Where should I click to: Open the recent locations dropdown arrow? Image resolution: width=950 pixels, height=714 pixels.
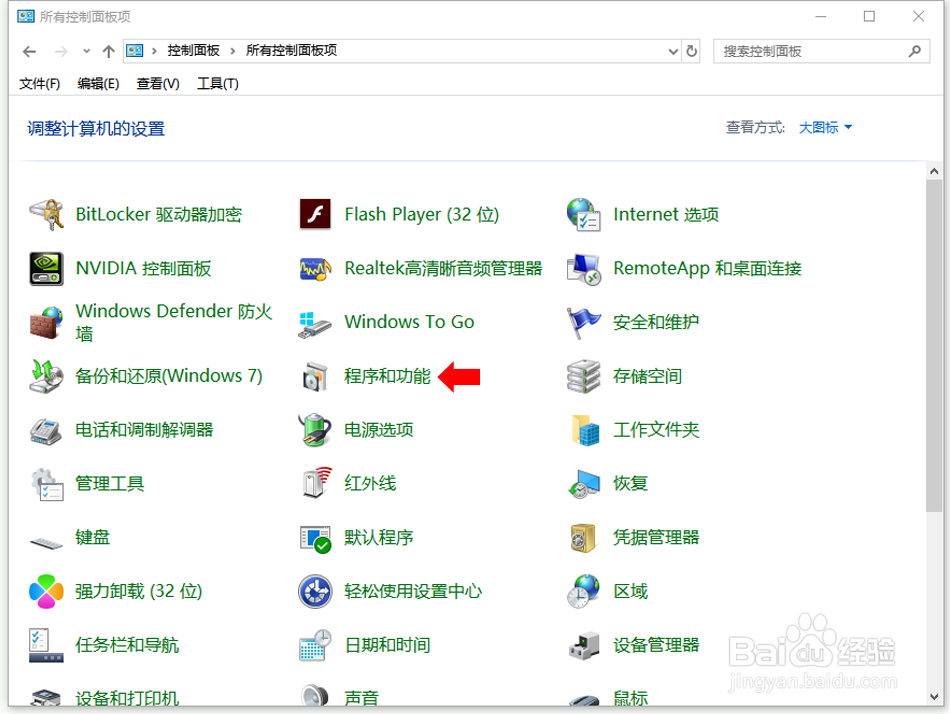[87, 52]
